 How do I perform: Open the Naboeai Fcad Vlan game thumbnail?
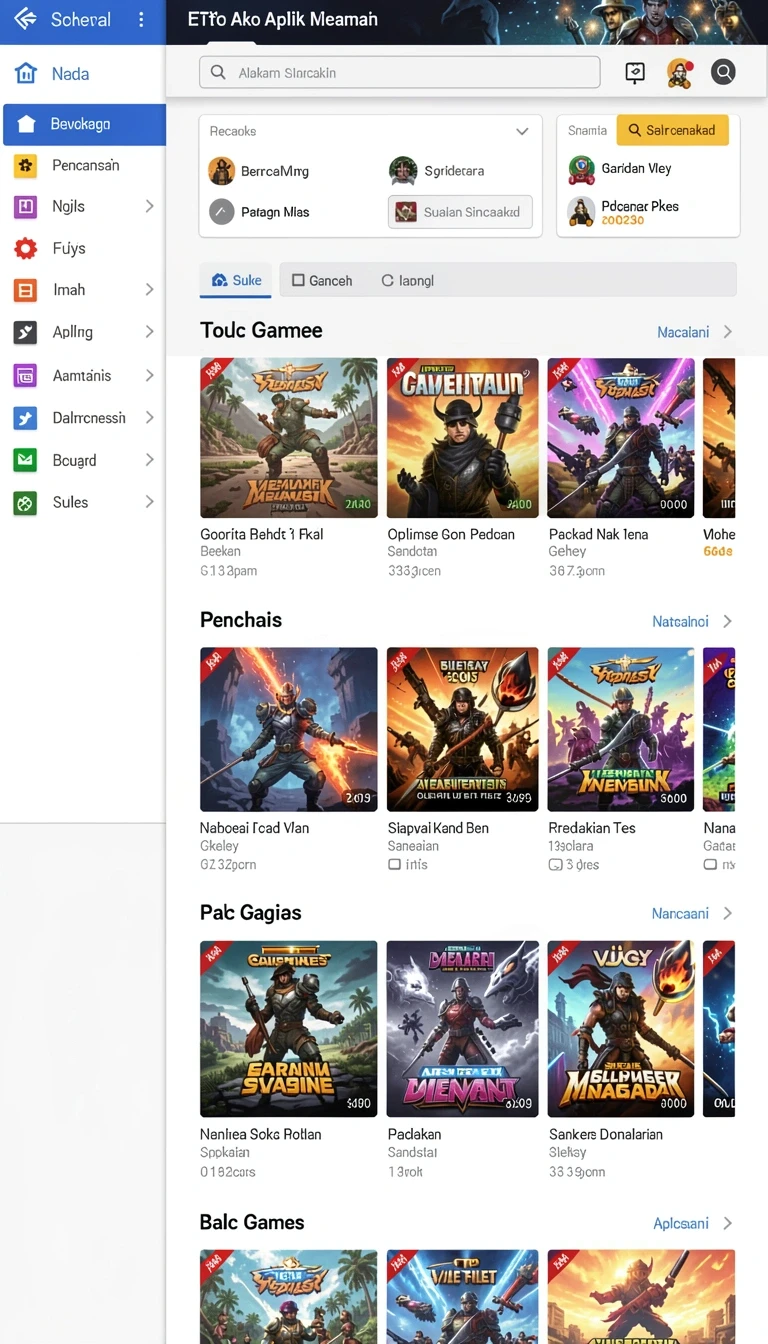[x=288, y=729]
